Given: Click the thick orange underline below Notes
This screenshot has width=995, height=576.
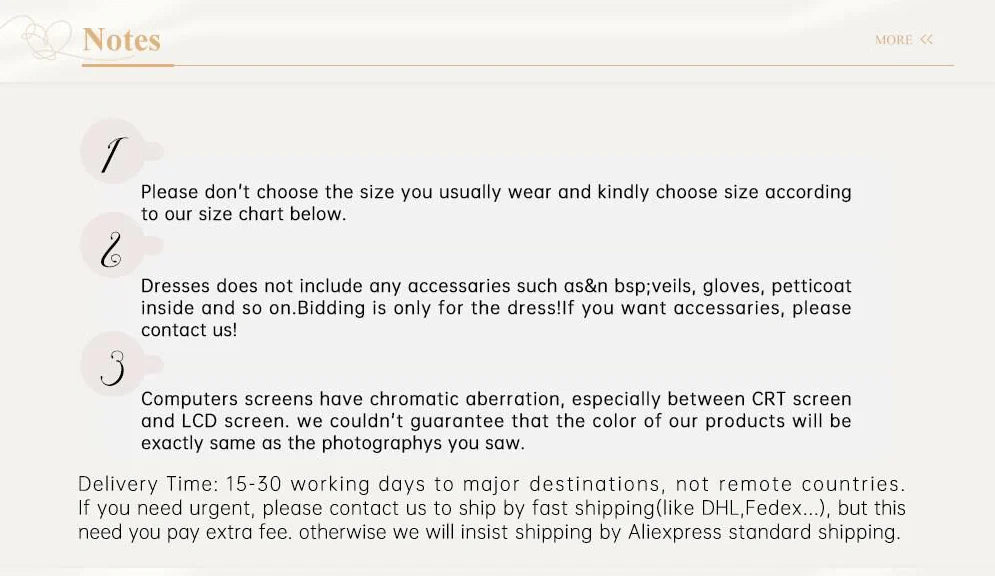Looking at the screenshot, I should (x=128, y=65).
